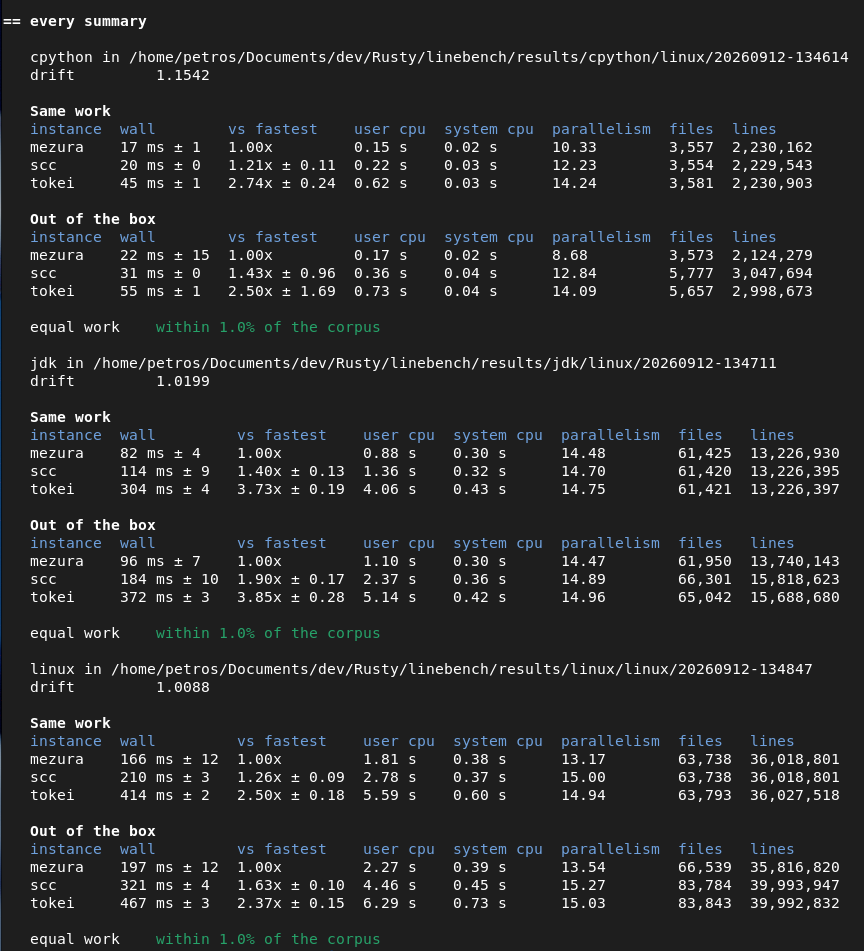Select the cpython results path line
This screenshot has height=951, width=864.
439,57
